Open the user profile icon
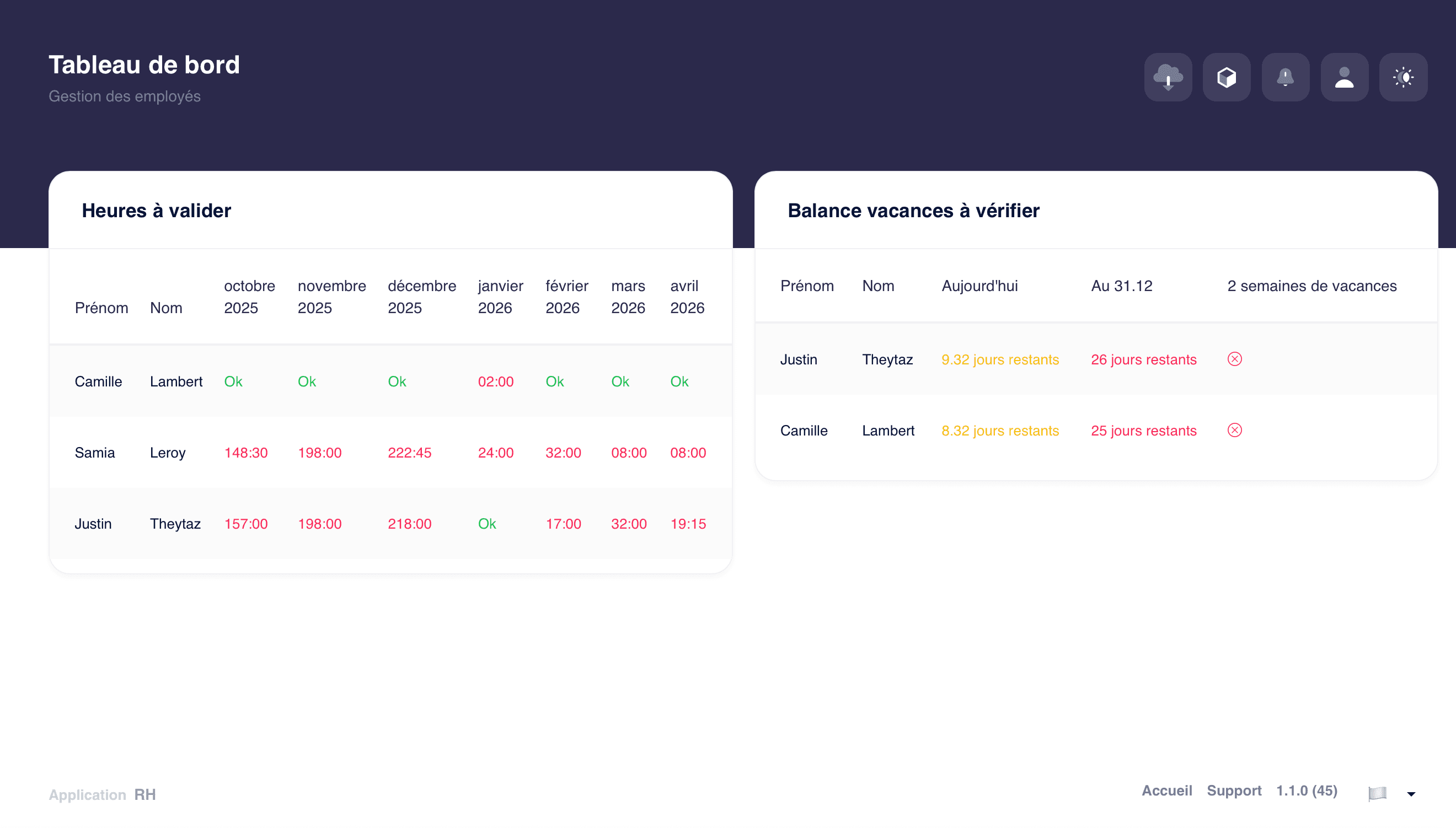The image size is (1456, 828). coord(1345,77)
